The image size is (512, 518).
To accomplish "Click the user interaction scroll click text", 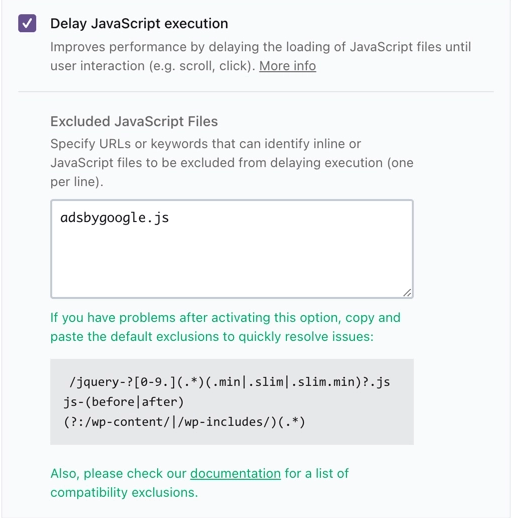I will [152, 66].
